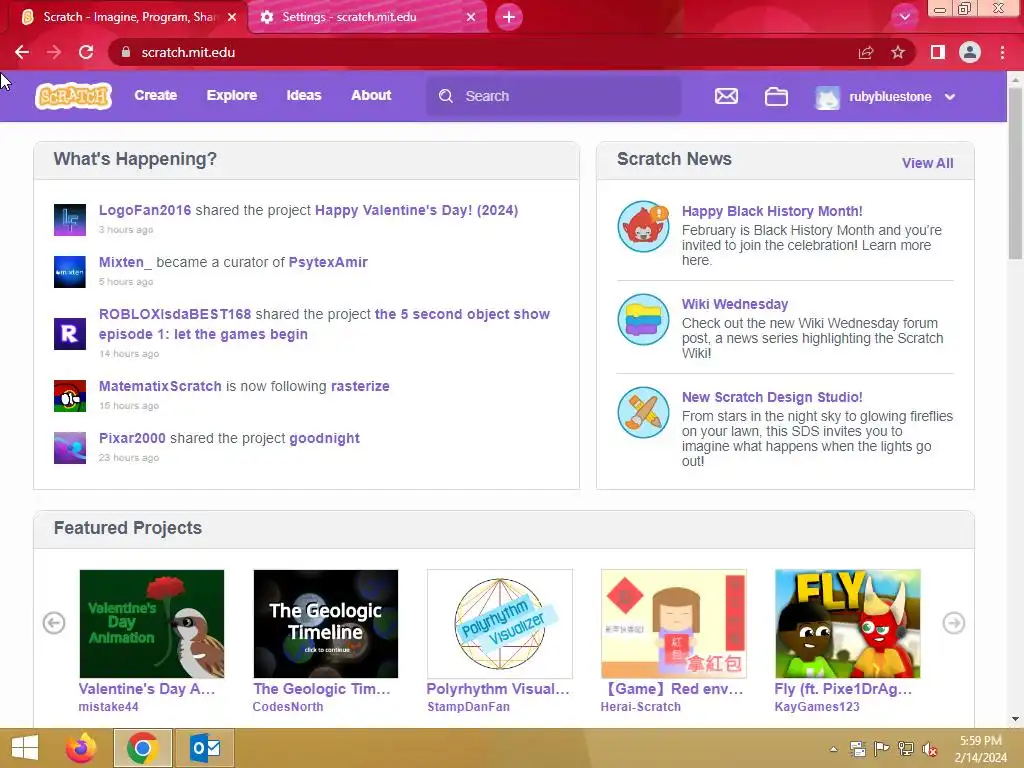This screenshot has height=768, width=1024.
Task: Toggle the browser side panel icon
Action: [938, 52]
